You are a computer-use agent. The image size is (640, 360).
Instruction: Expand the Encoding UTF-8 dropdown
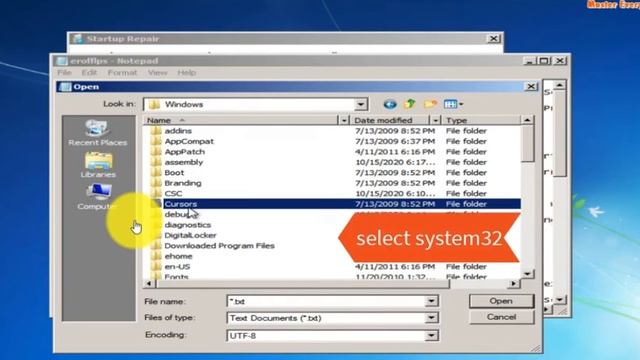point(431,336)
